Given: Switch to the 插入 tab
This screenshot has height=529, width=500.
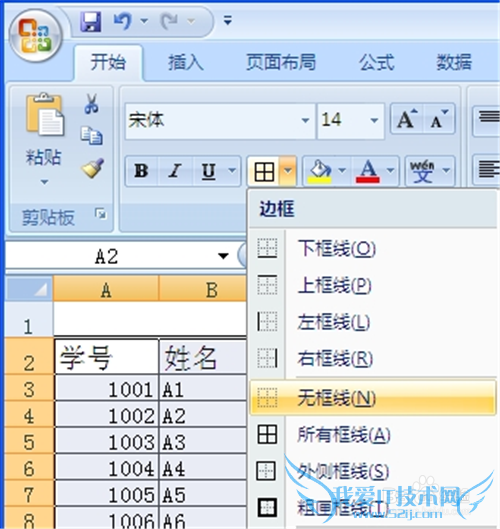Looking at the screenshot, I should (x=186, y=63).
